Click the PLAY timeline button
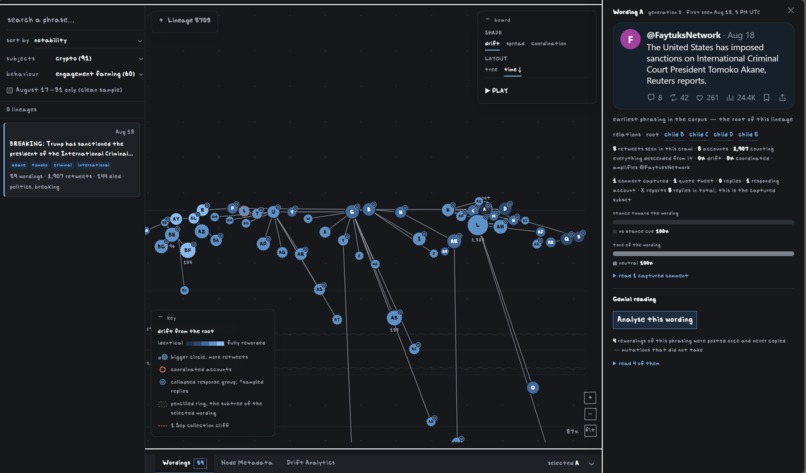Screen dimensions: 806x473 [496, 90]
